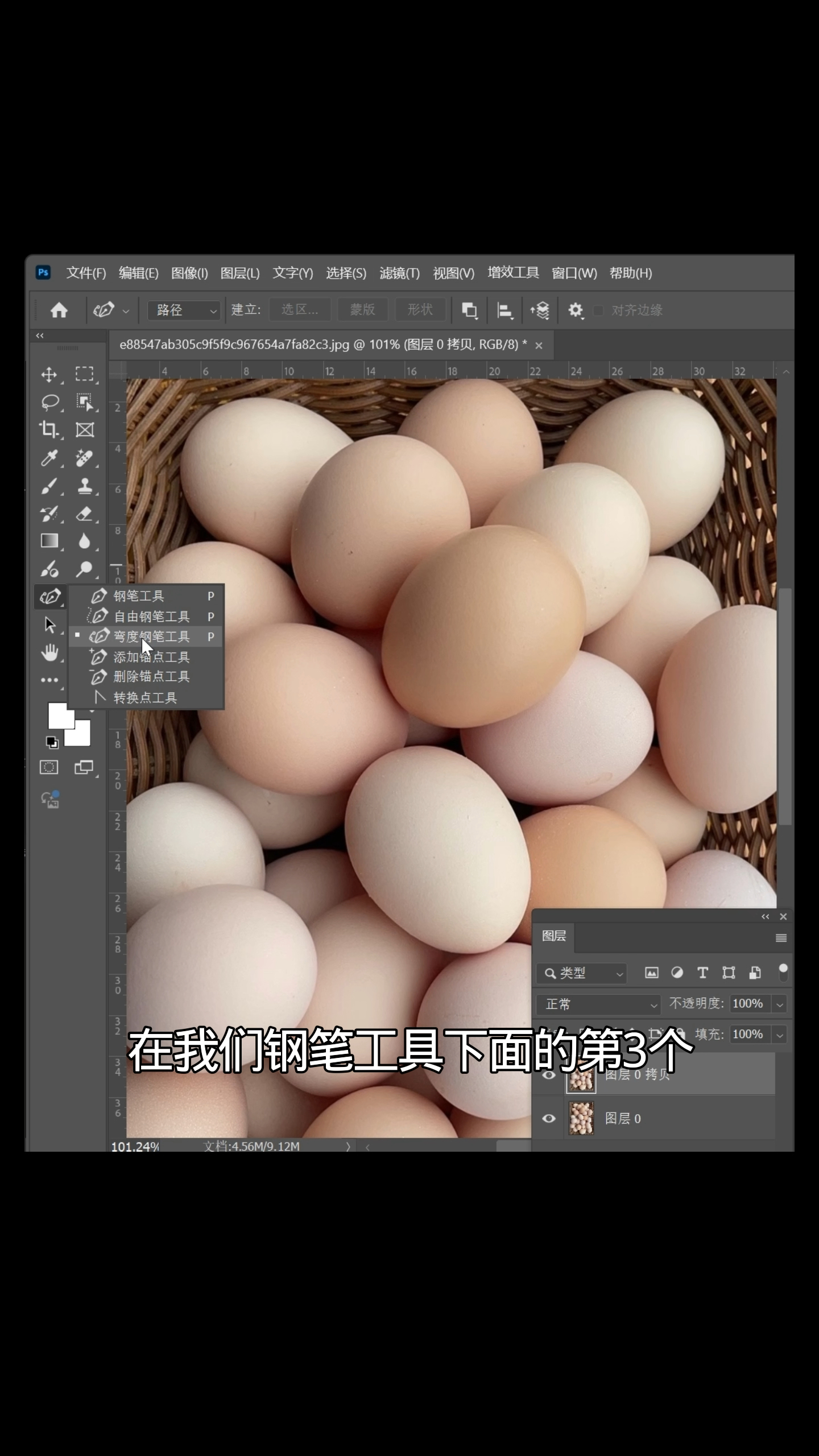
Task: Filter layers by pixel layers icon
Action: pyautogui.click(x=652, y=973)
